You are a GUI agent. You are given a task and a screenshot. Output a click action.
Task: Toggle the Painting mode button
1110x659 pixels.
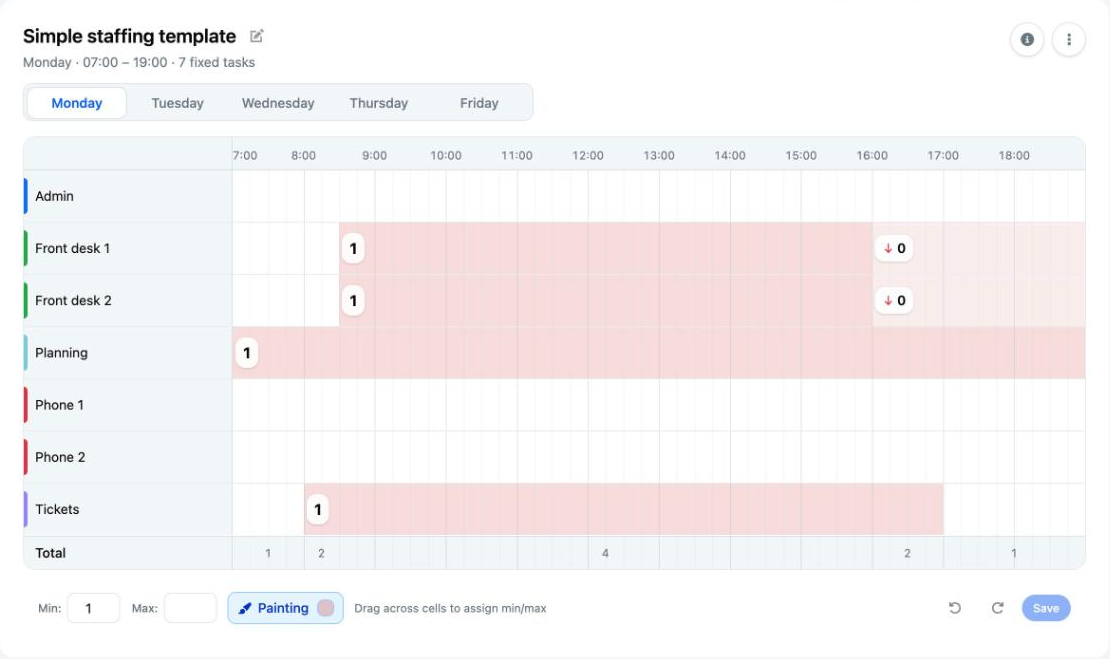[x=285, y=608]
